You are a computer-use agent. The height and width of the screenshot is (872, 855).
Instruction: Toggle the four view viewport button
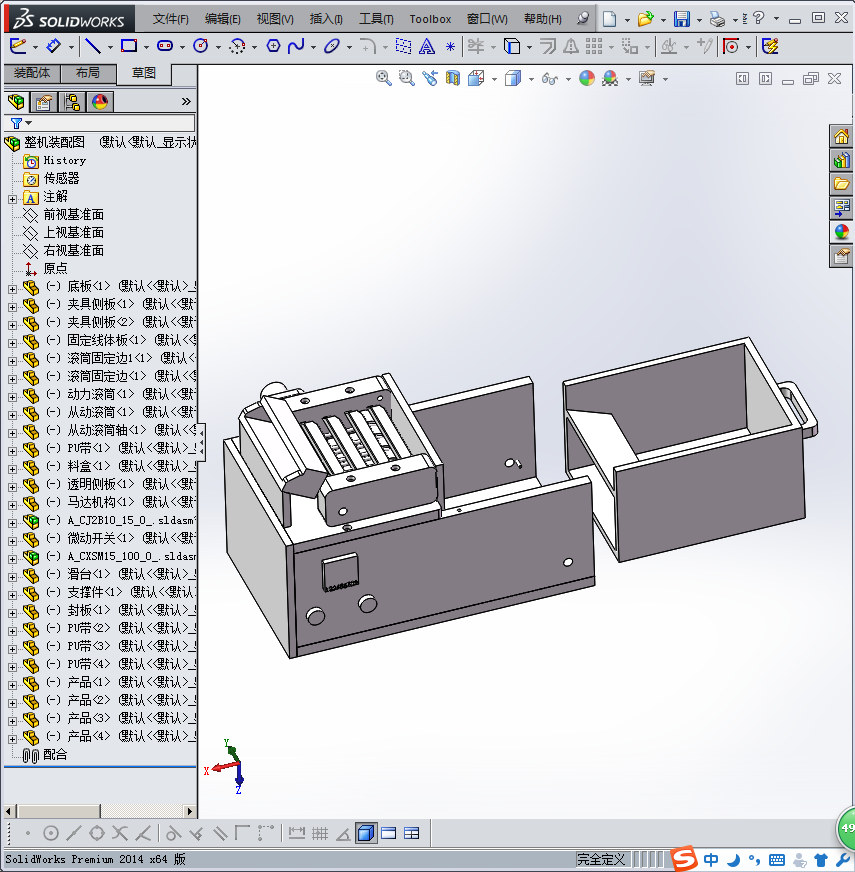pyautogui.click(x=412, y=833)
